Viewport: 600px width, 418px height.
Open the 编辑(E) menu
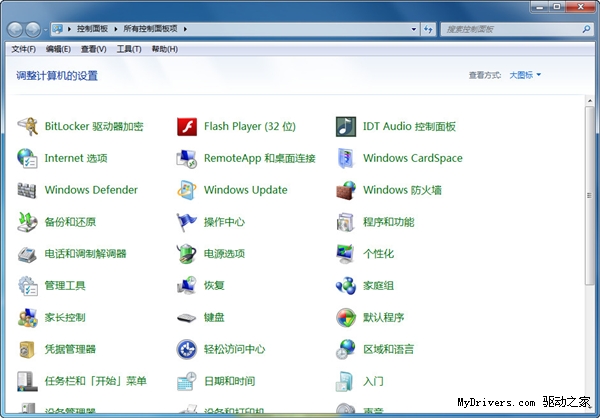58,49
